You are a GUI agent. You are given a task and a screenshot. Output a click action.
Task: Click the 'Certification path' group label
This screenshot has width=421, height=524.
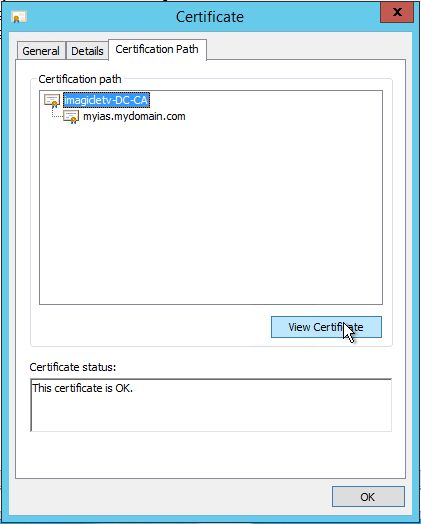click(80, 79)
